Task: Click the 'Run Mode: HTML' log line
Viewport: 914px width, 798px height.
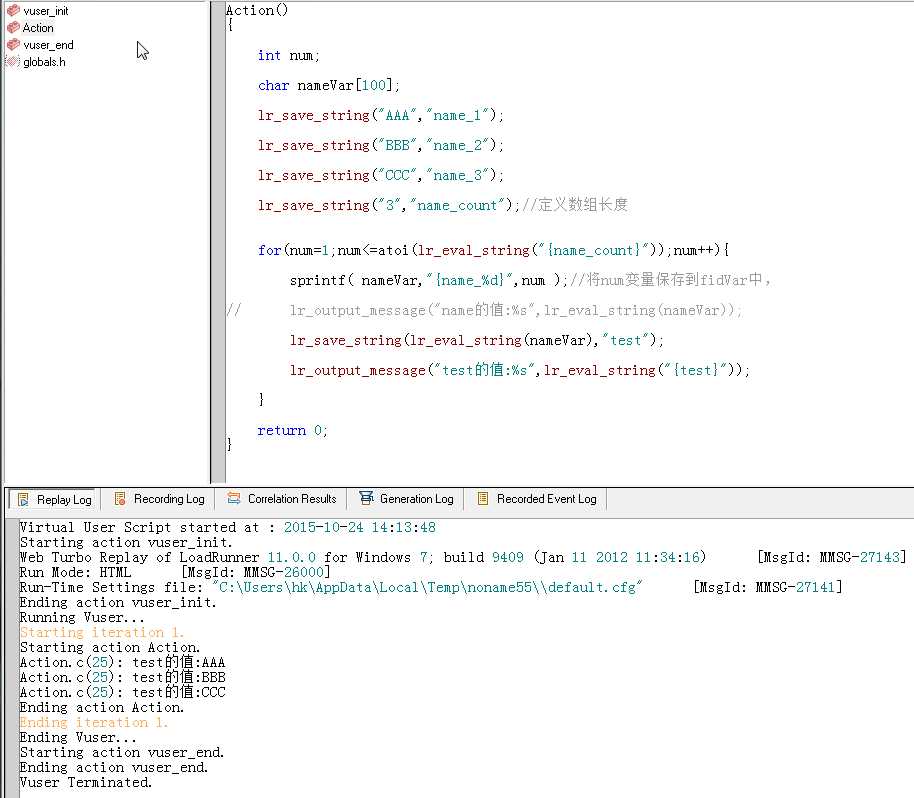Action: click(175, 572)
